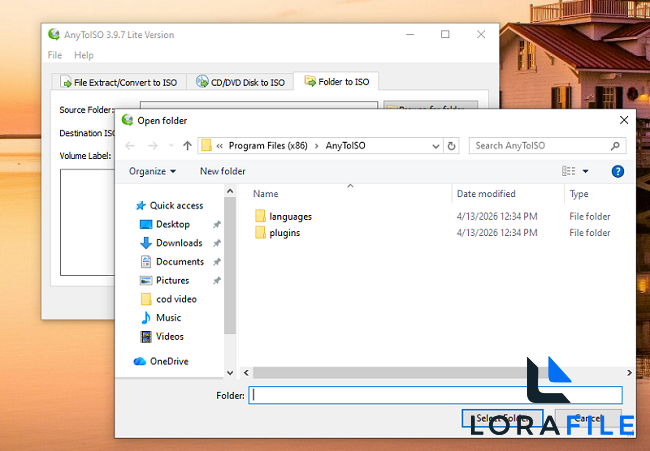Switch to CD/DVD Disk to ISO tab
This screenshot has height=451, width=650.
coord(240,82)
